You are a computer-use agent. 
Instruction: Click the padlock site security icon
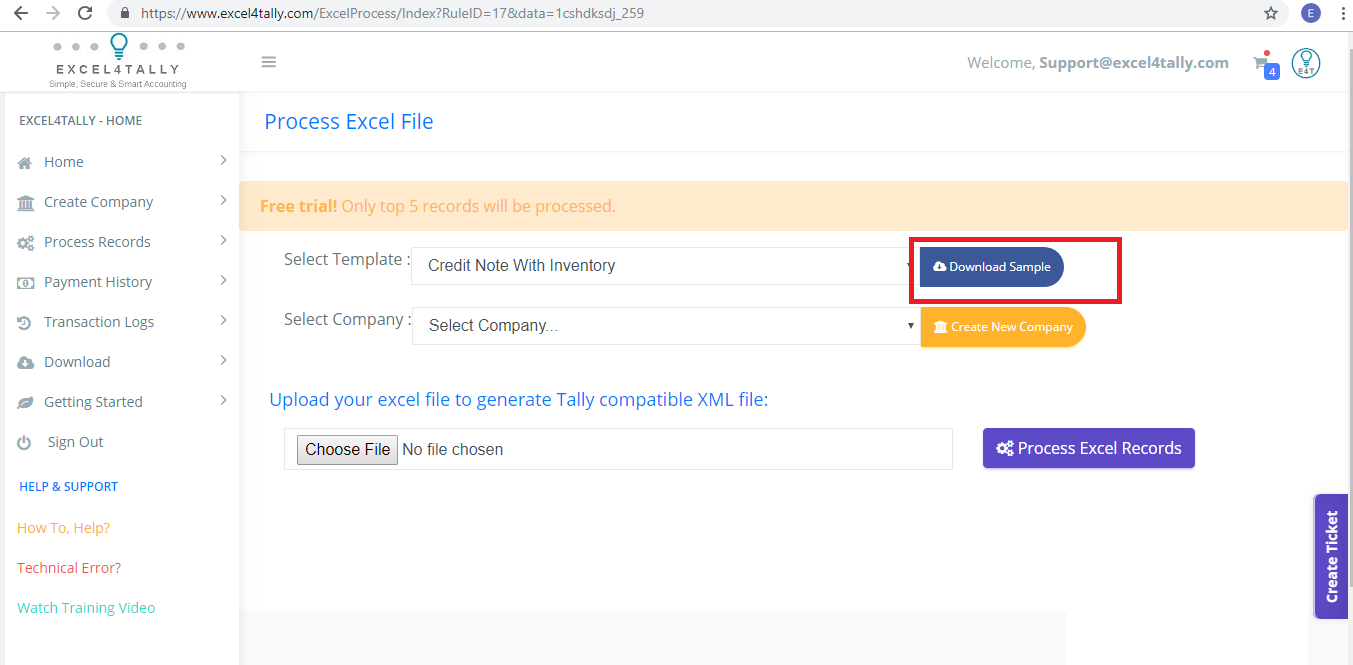[x=125, y=14]
